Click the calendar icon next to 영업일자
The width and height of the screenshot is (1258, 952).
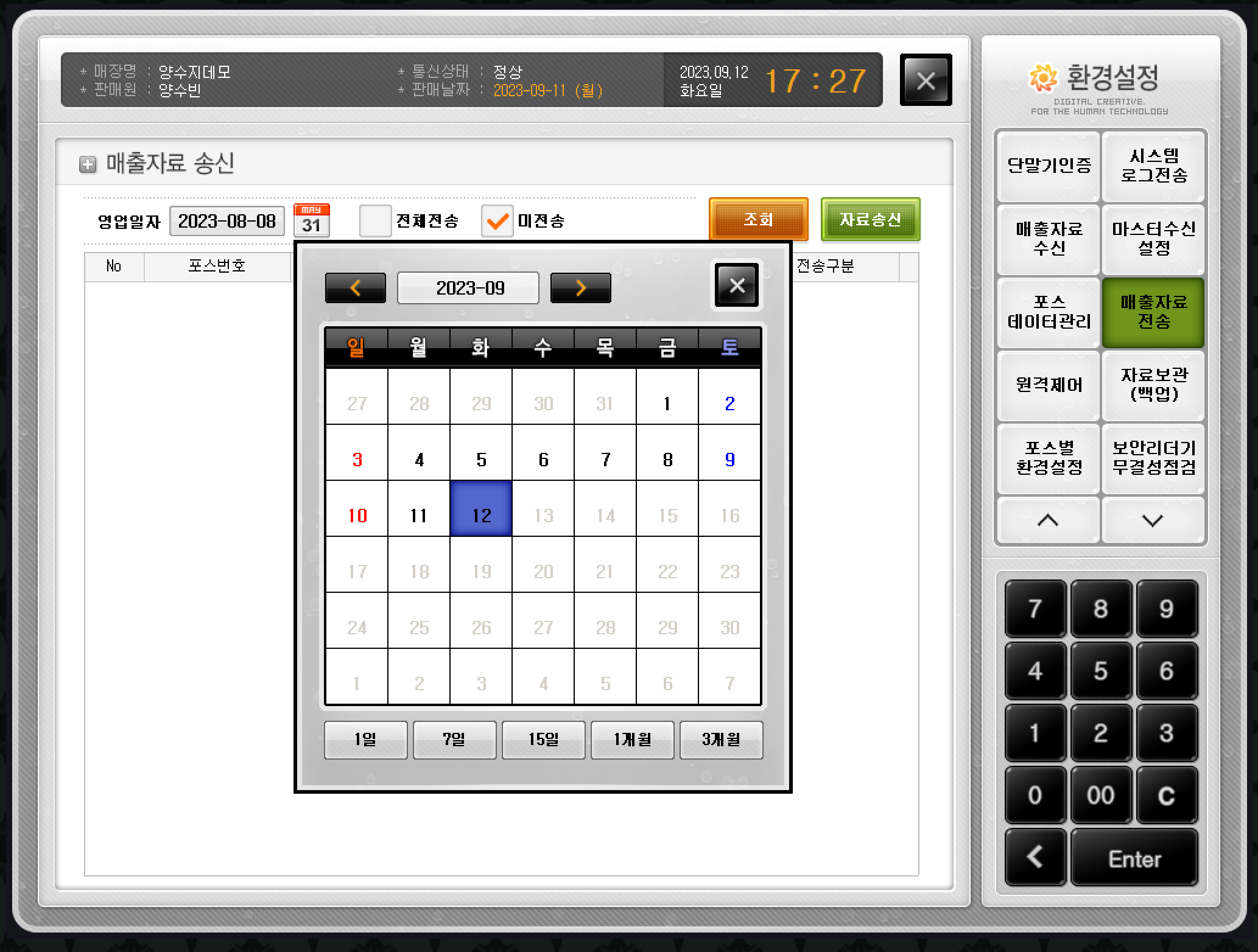pyautogui.click(x=311, y=220)
